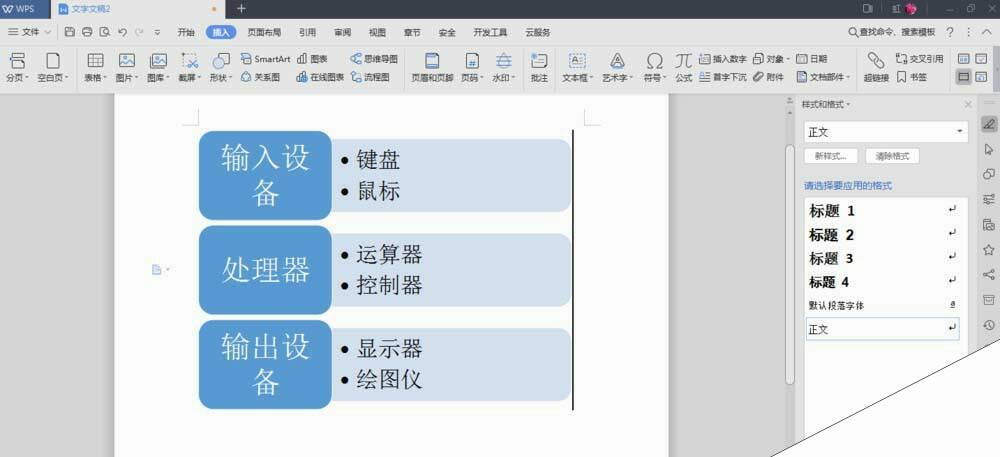The image size is (1000, 457).
Task: Open the three-dot more options menu
Action: (x=969, y=32)
